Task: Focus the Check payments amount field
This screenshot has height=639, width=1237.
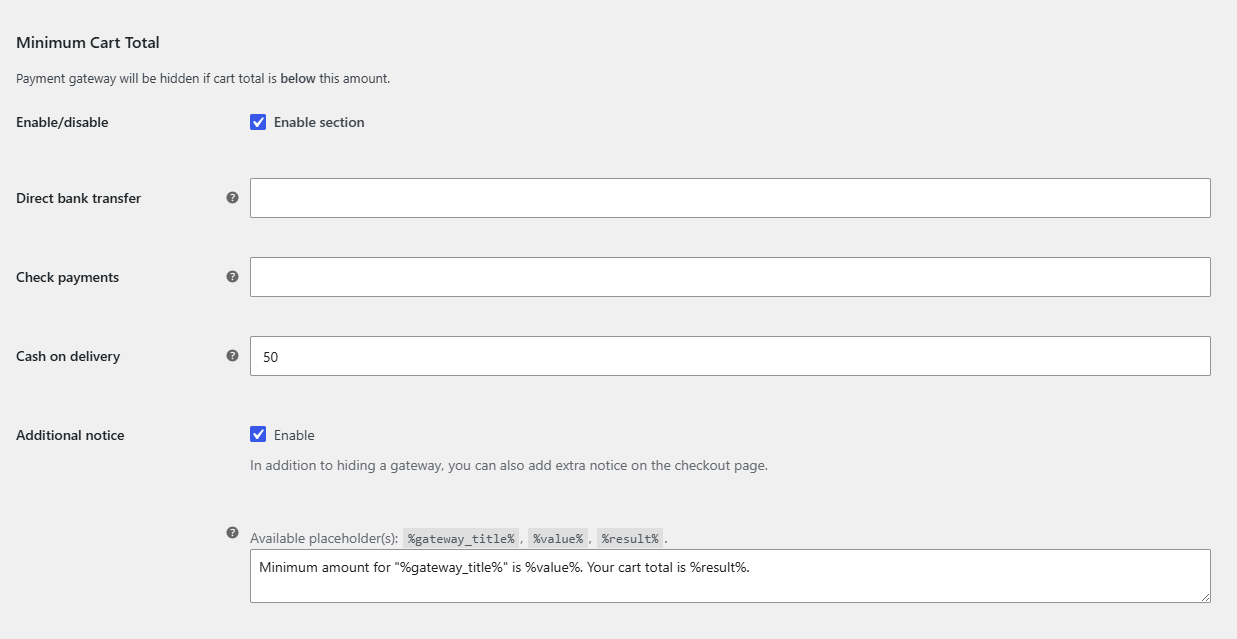Action: point(730,277)
